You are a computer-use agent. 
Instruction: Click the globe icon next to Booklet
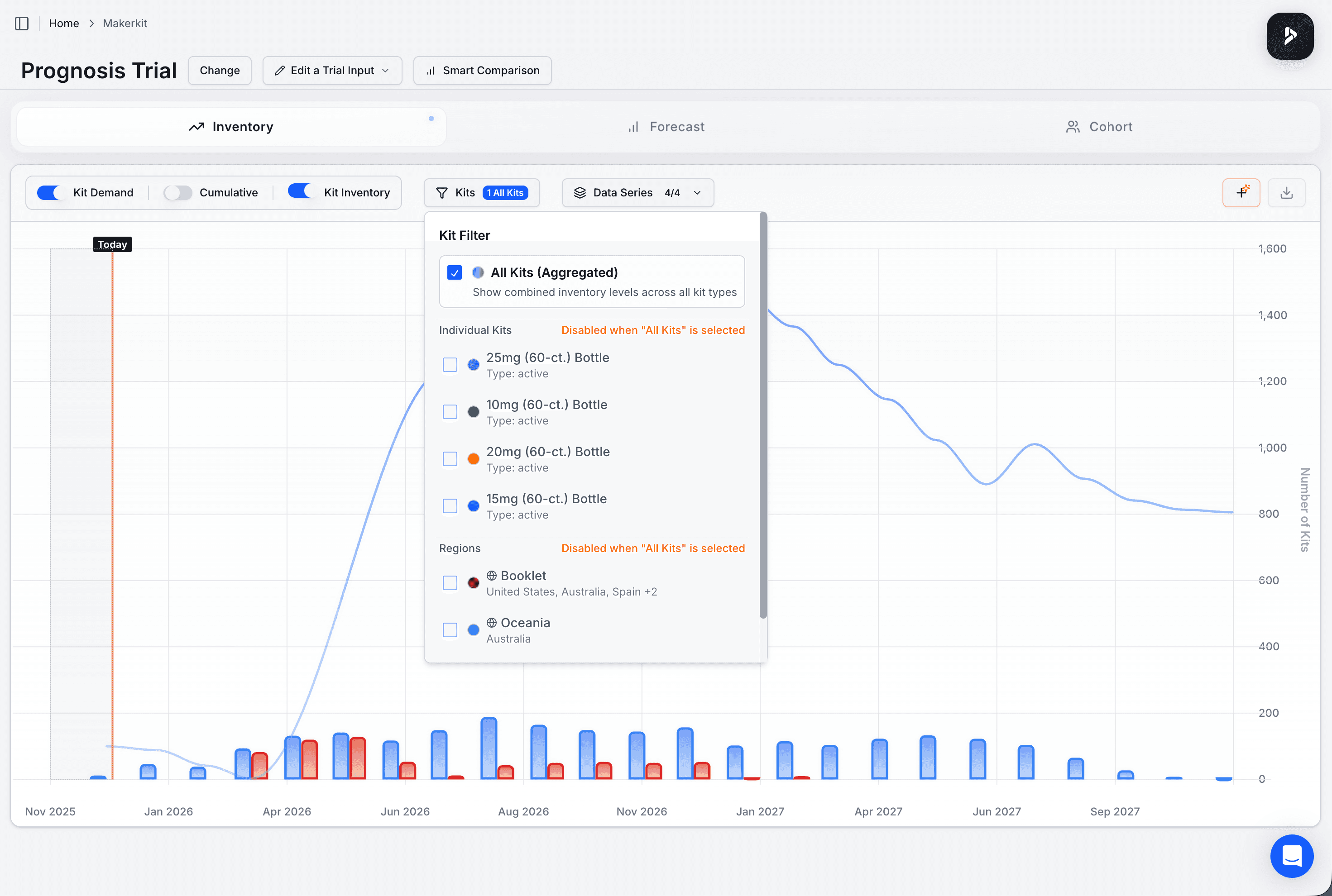pyautogui.click(x=492, y=576)
